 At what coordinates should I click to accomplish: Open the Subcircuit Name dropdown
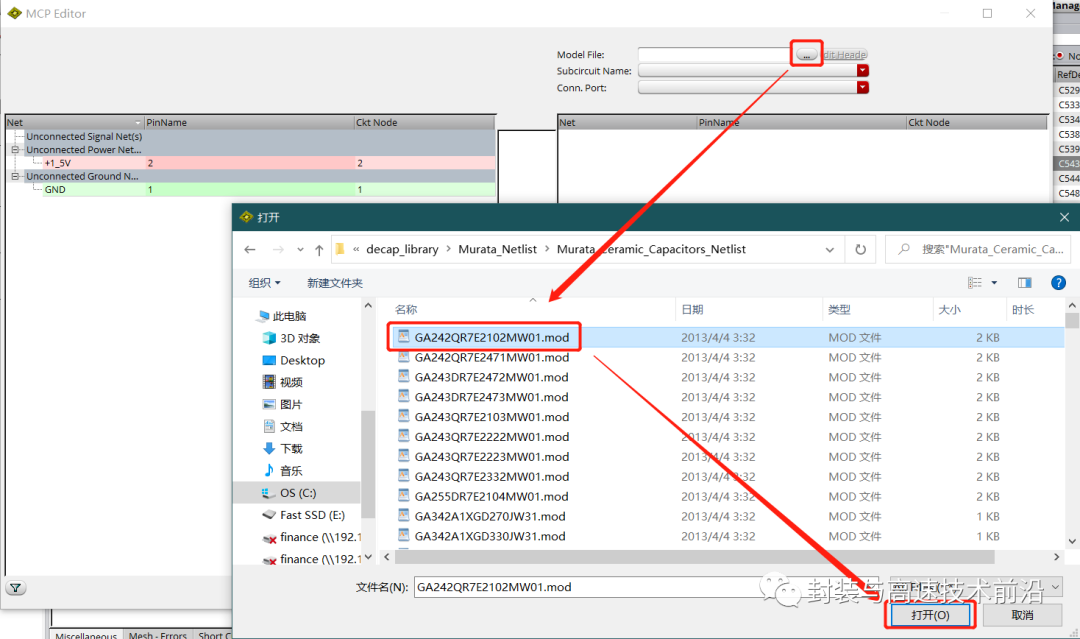862,71
